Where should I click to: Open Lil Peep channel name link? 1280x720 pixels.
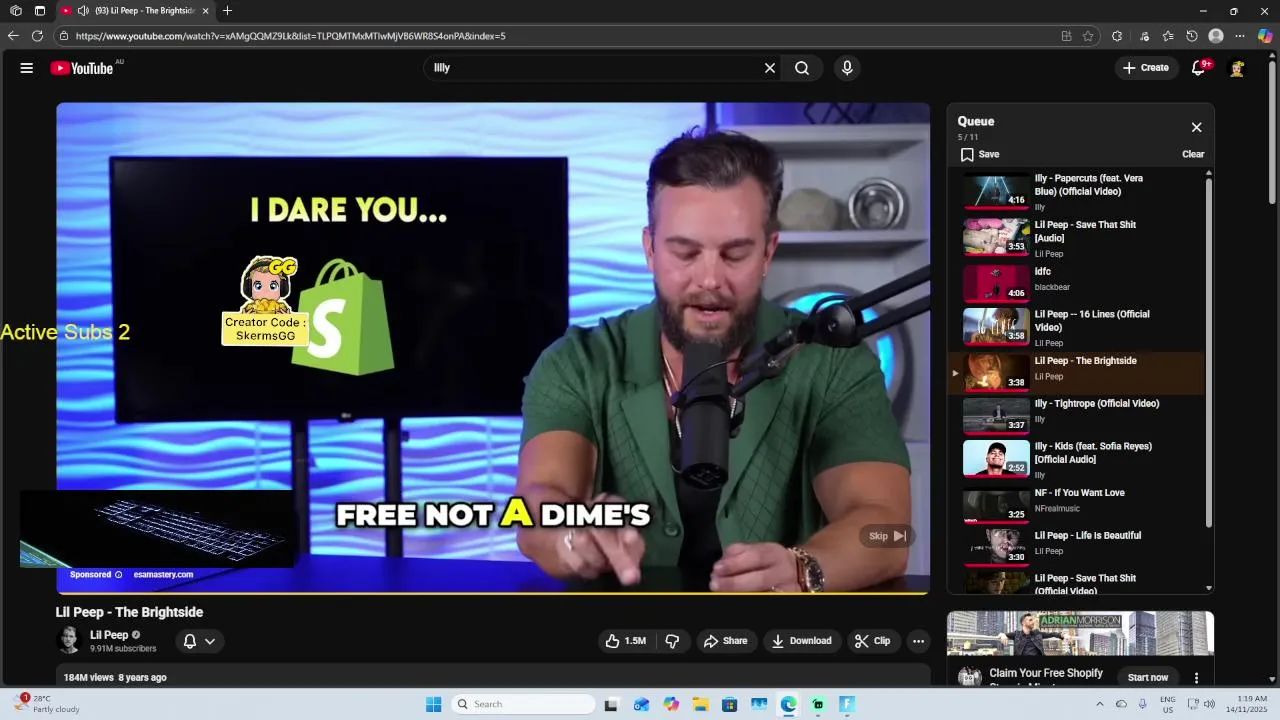(x=109, y=635)
